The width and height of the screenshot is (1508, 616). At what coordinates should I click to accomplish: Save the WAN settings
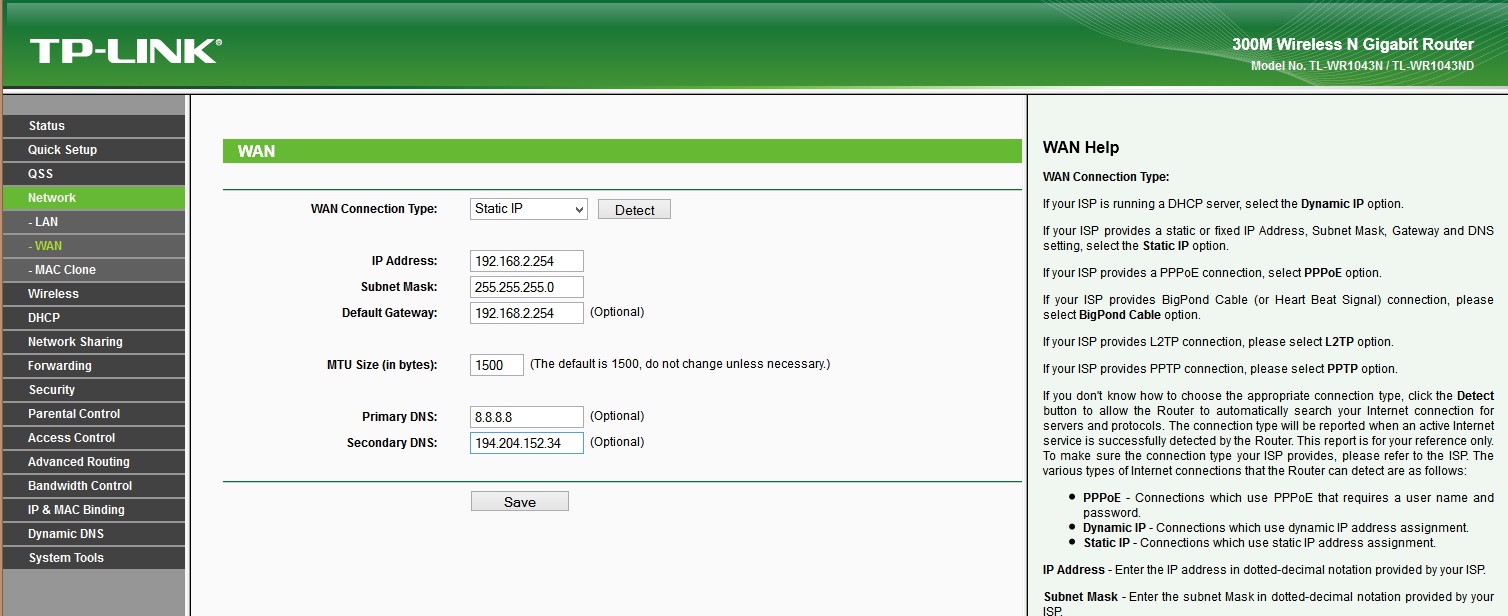coord(520,502)
